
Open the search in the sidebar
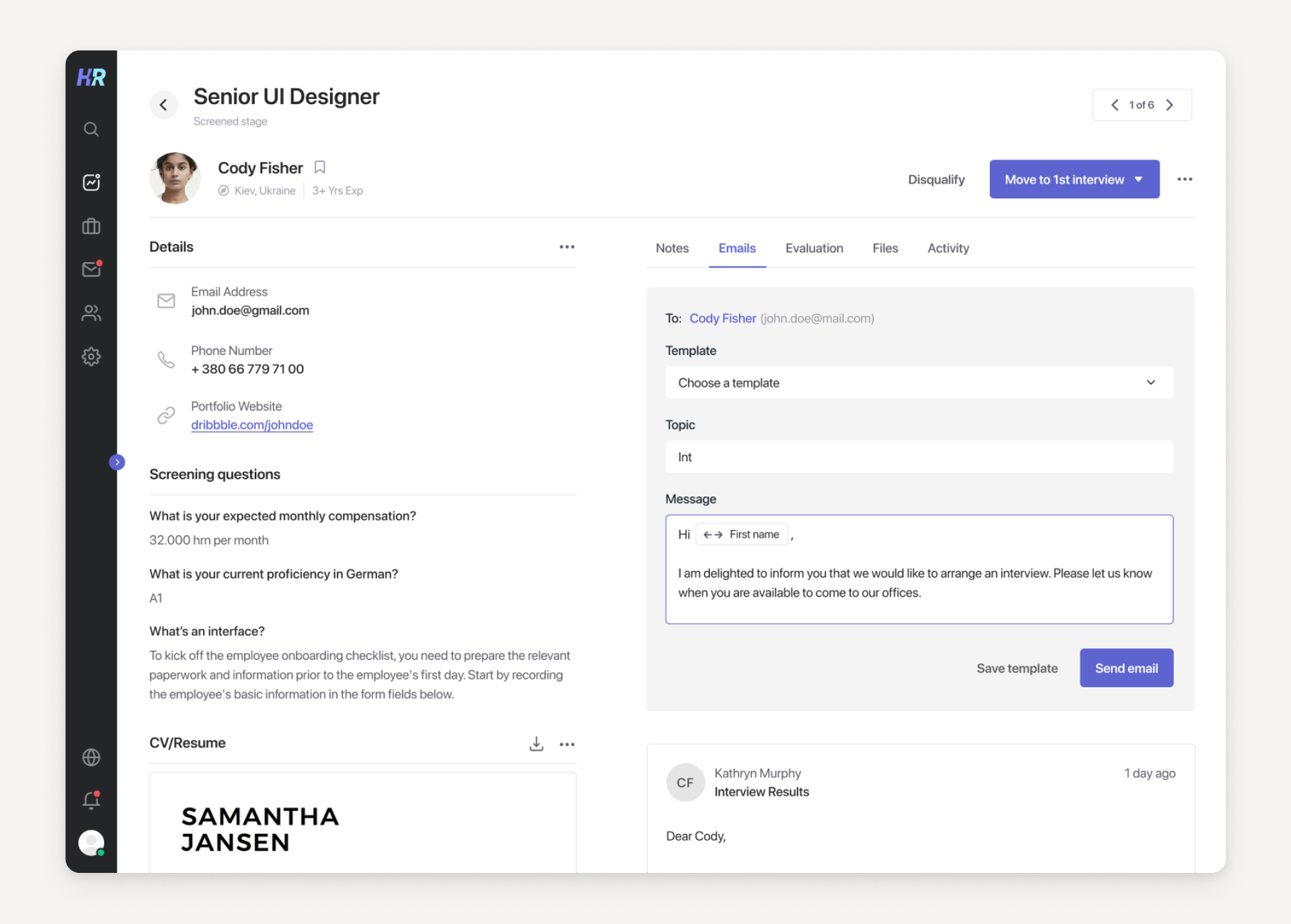point(91,129)
